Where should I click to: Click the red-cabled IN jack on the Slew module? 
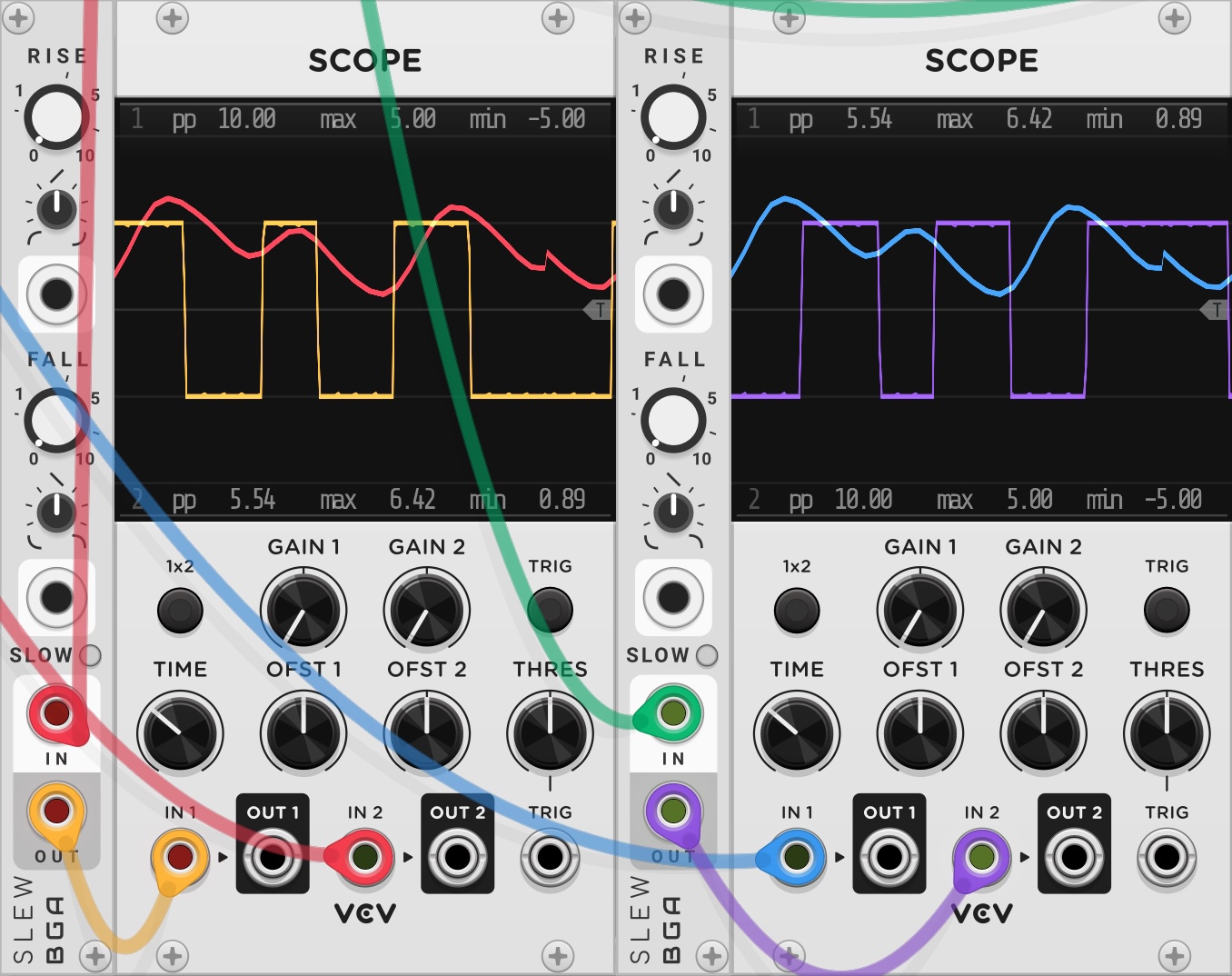(55, 713)
